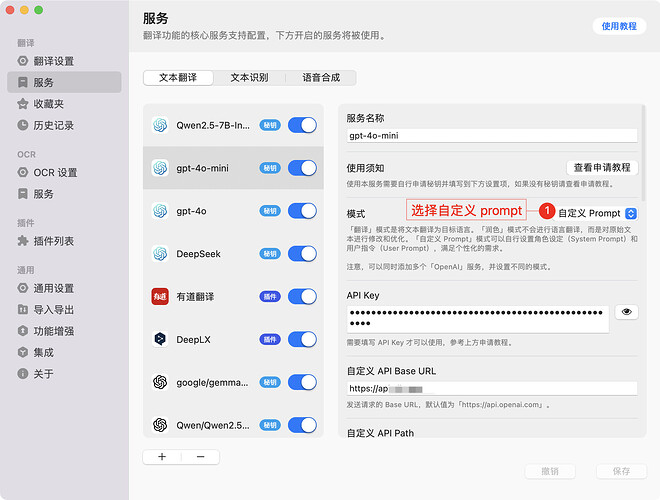Select the google/gemma... service row name
This screenshot has height=500, width=660.
[x=212, y=382]
